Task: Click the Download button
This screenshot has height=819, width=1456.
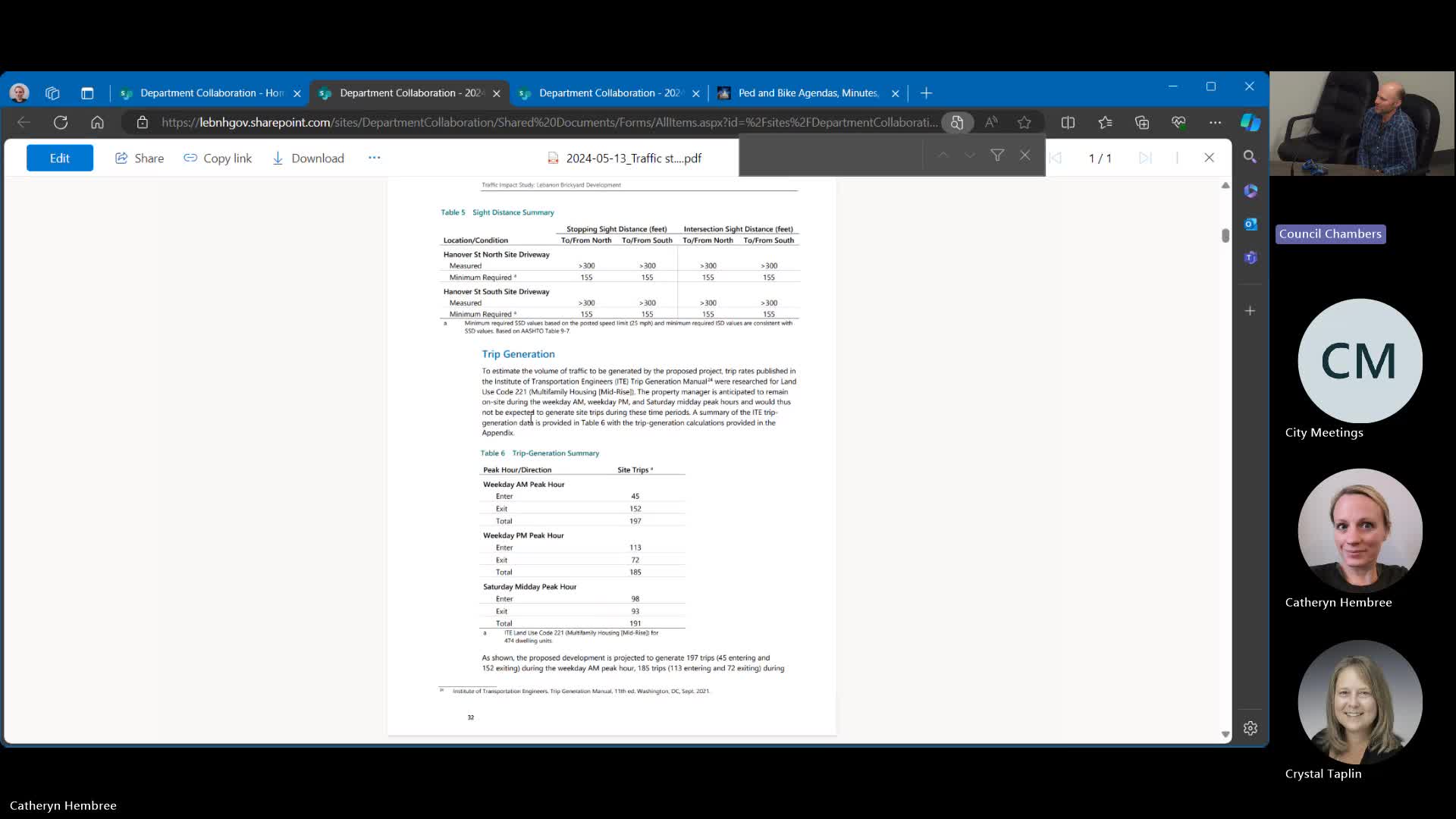Action: click(x=308, y=158)
